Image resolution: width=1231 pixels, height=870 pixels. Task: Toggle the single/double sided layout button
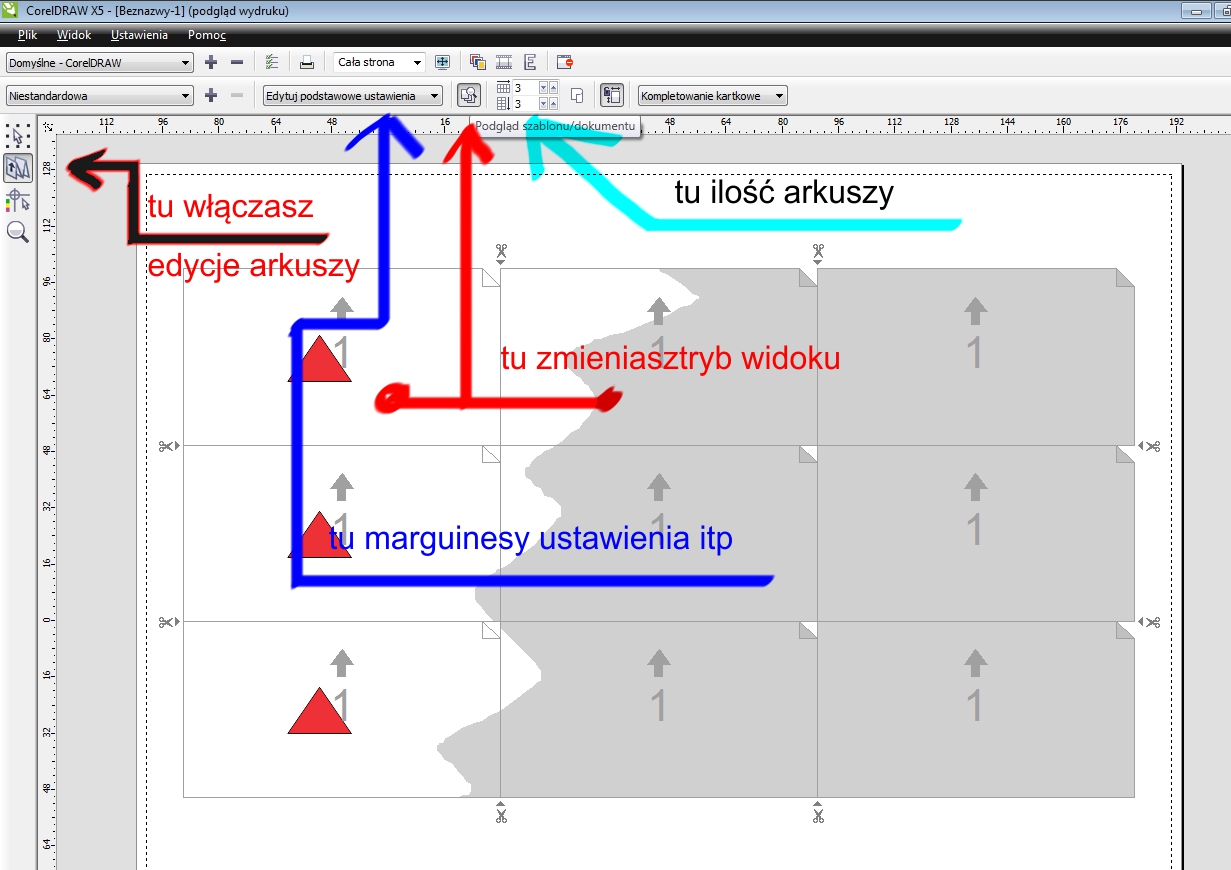pos(577,96)
